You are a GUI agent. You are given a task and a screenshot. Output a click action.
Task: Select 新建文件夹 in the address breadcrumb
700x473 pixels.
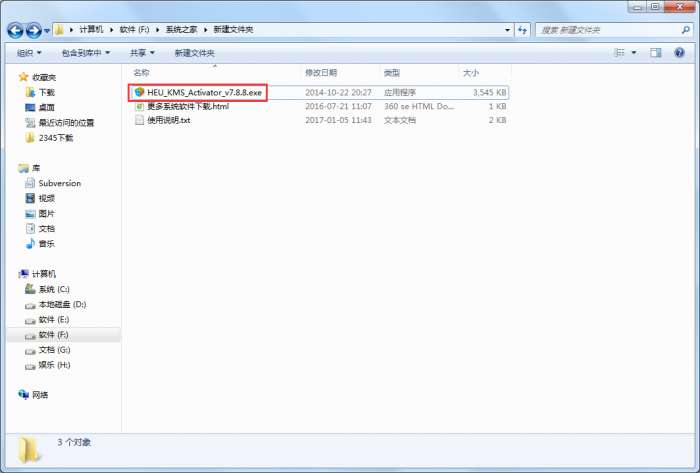pos(233,29)
